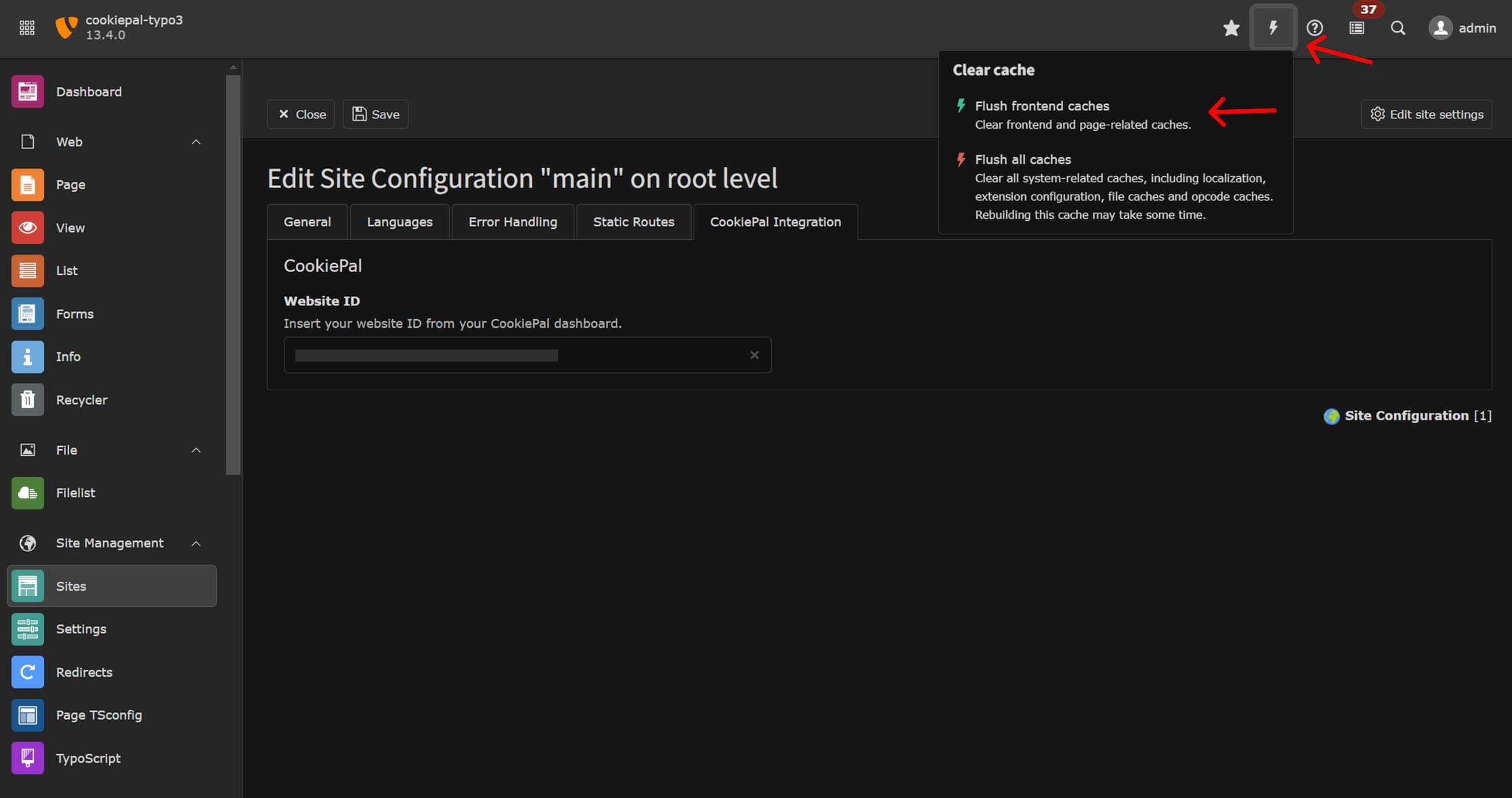Save the site configuration
Image resolution: width=1512 pixels, height=798 pixels.
(375, 114)
